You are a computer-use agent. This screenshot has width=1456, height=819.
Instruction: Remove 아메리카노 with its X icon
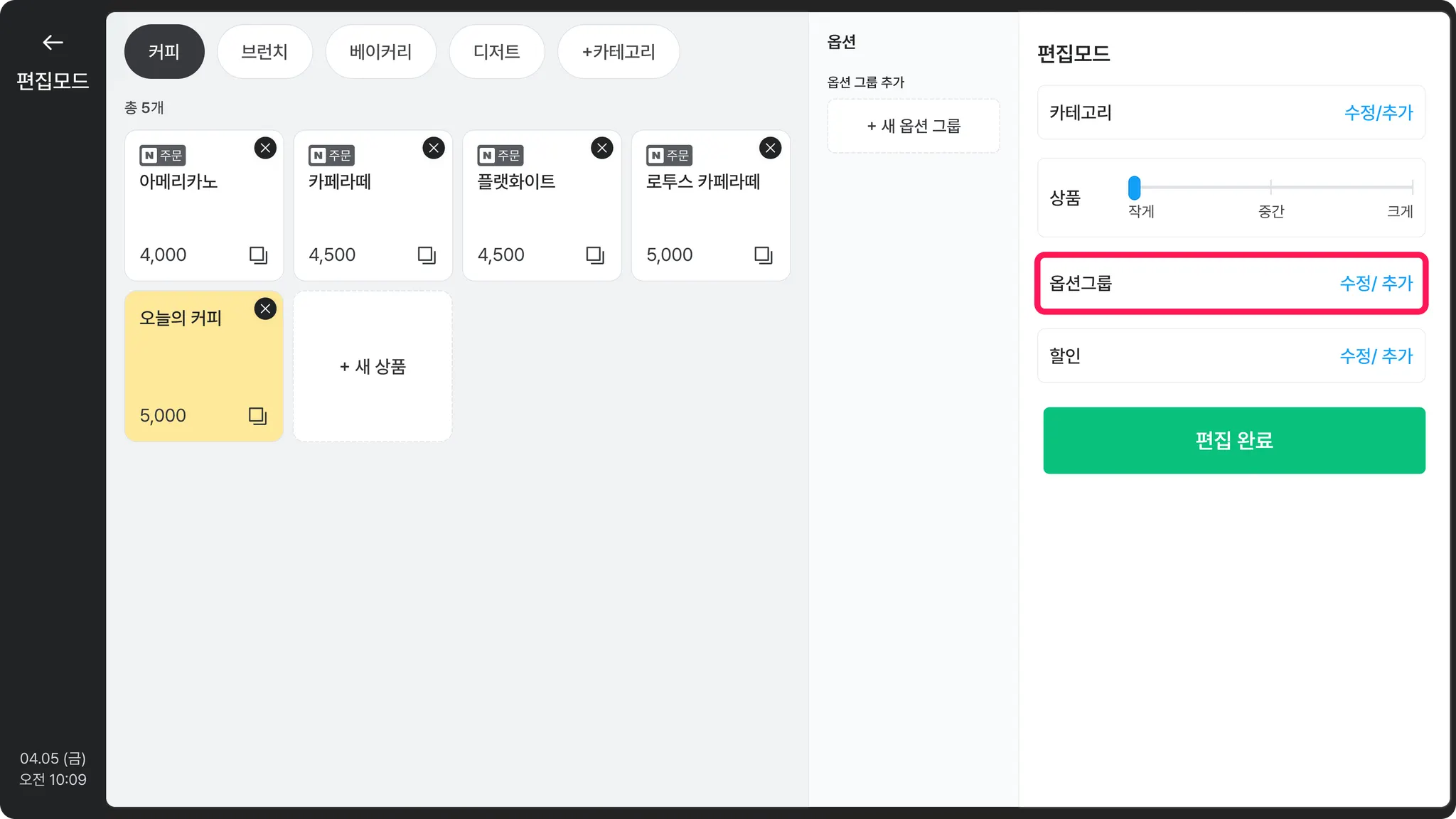pyautogui.click(x=265, y=148)
